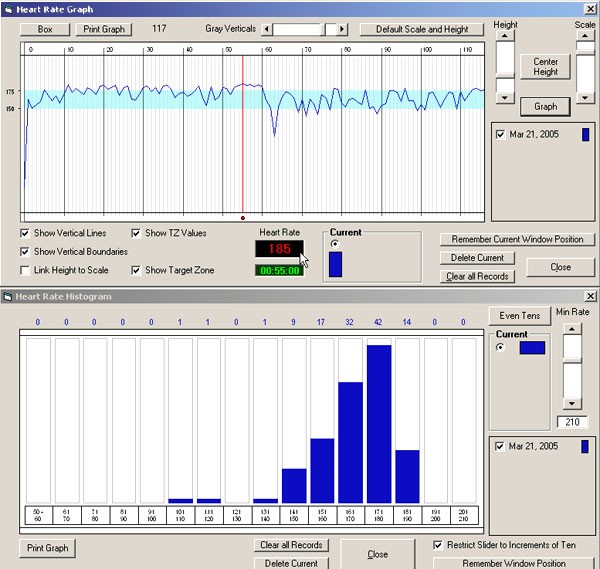Screen dimensions: 600x569
Task: Click the 161-170 histogram bar
Action: pyautogui.click(x=350, y=442)
